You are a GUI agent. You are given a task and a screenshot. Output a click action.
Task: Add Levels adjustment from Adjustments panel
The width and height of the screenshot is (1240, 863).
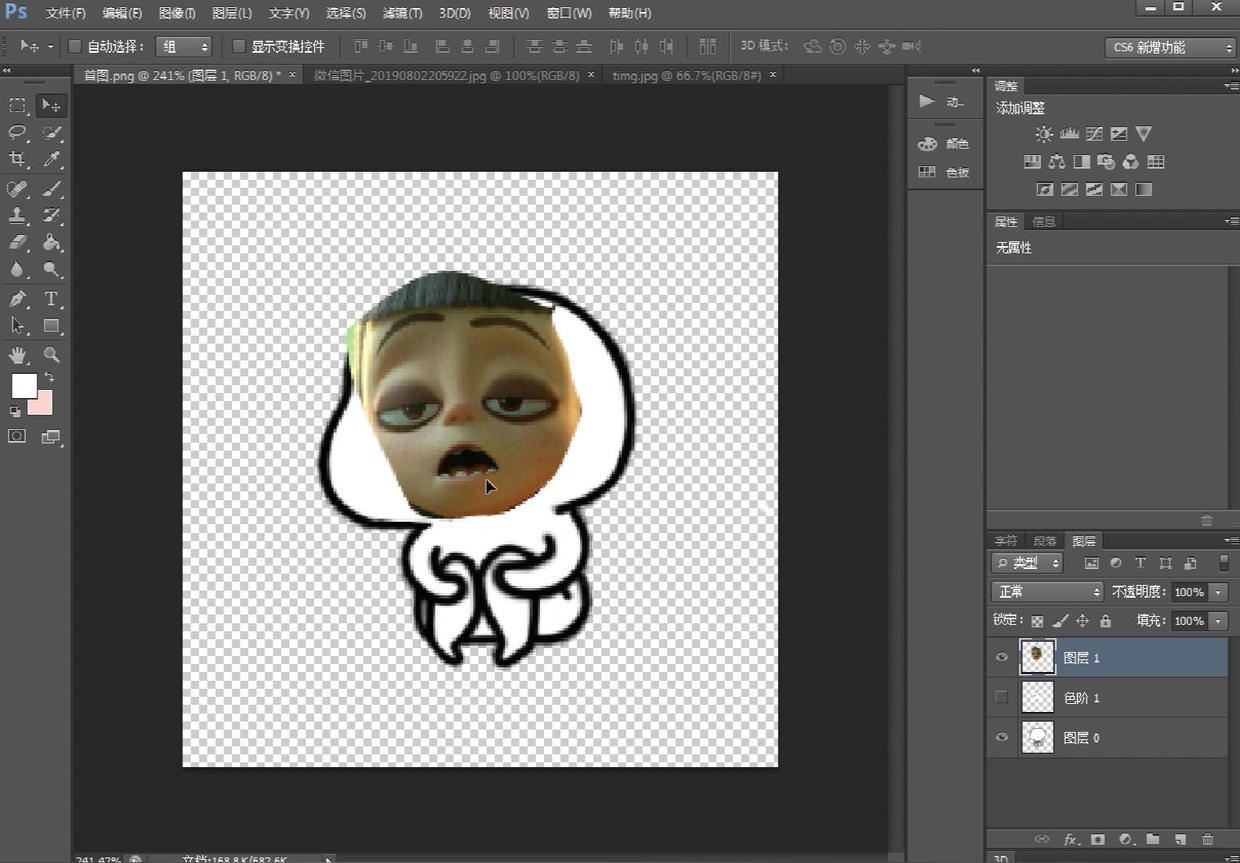(1069, 134)
